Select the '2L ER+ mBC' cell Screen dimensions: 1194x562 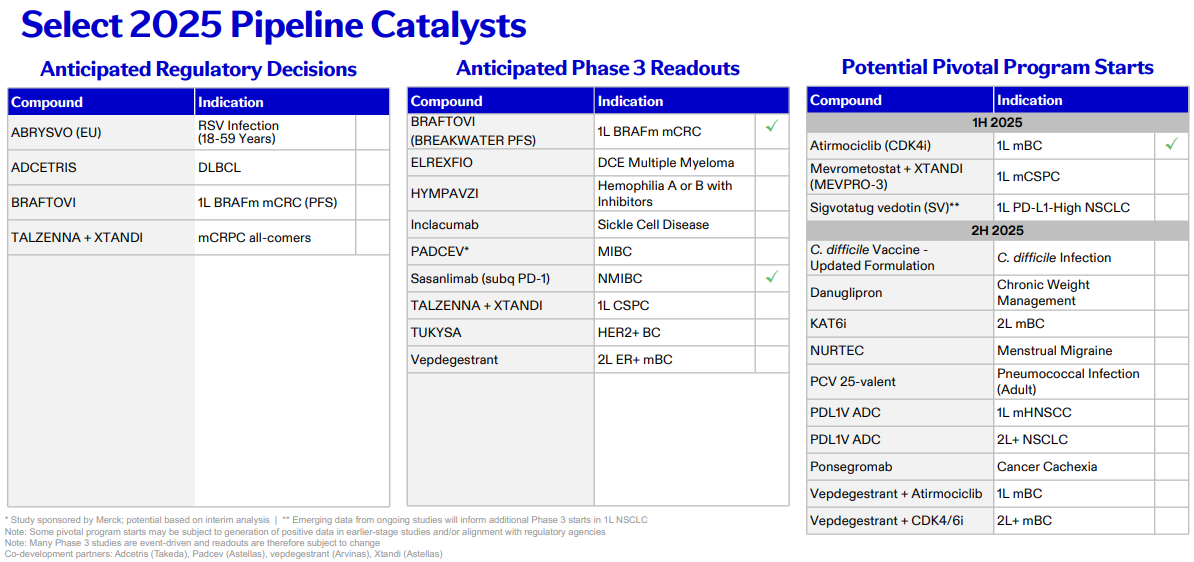pos(675,359)
